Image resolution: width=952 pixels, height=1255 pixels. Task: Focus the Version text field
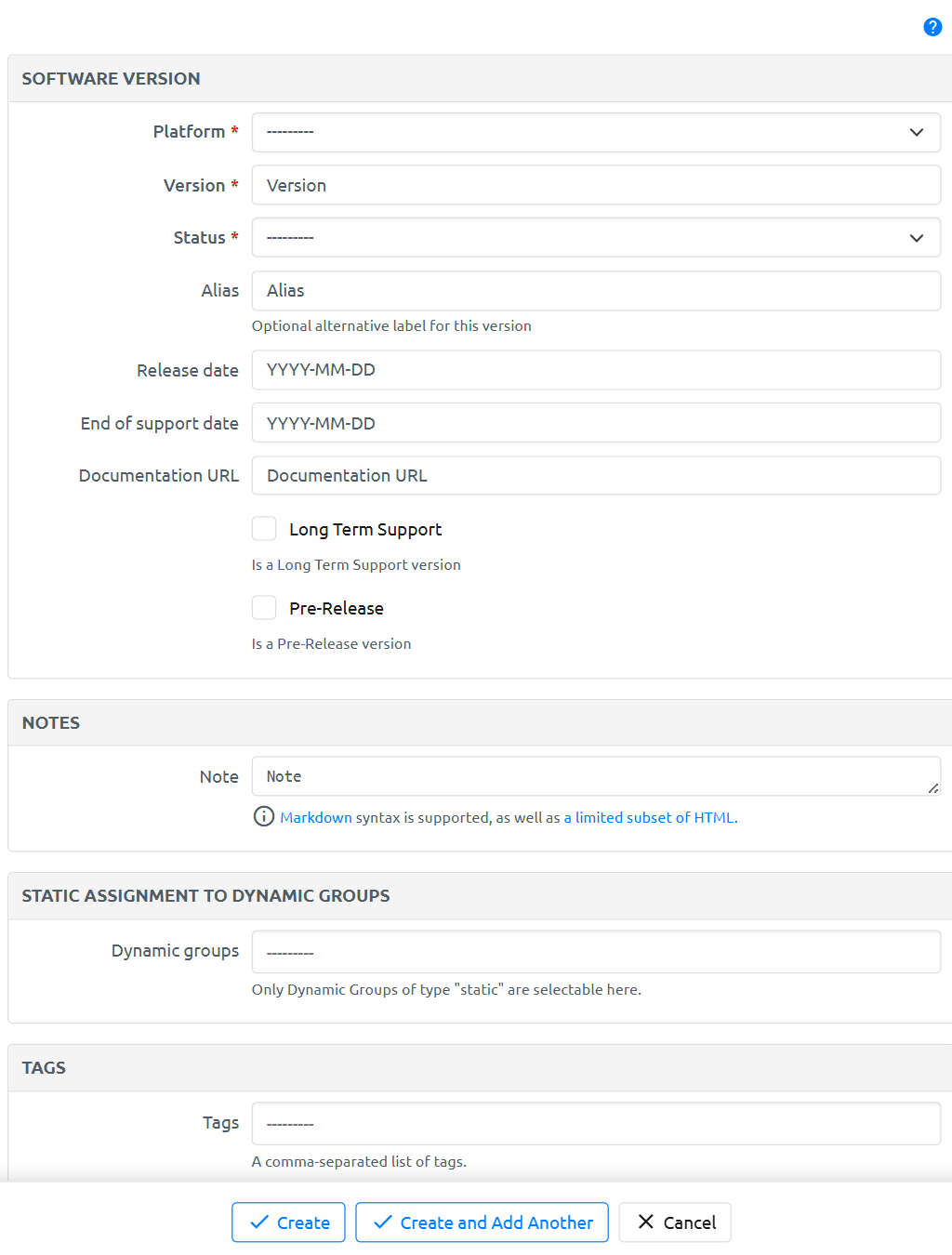pos(596,185)
